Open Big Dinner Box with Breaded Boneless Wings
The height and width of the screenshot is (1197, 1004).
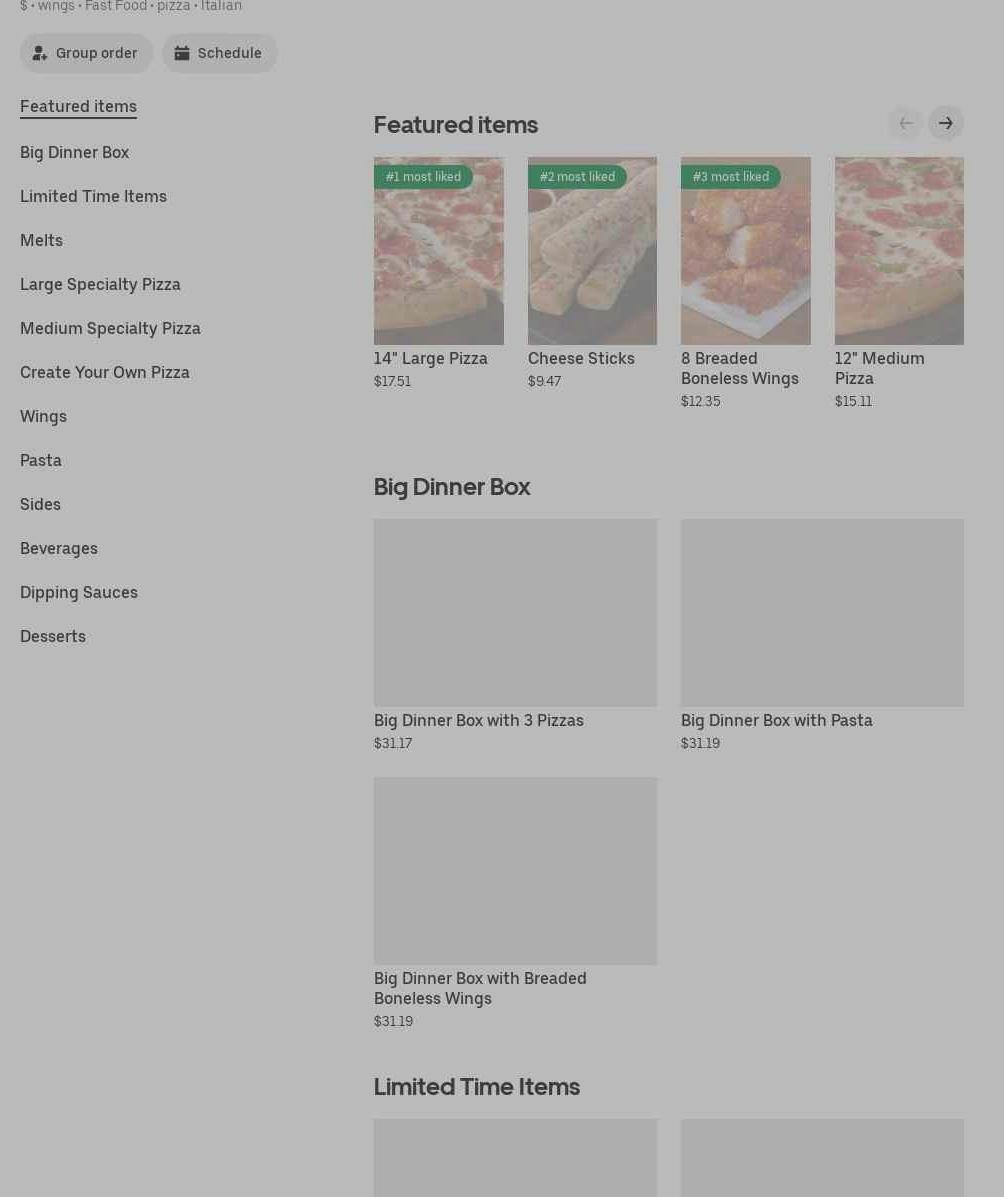coord(515,904)
